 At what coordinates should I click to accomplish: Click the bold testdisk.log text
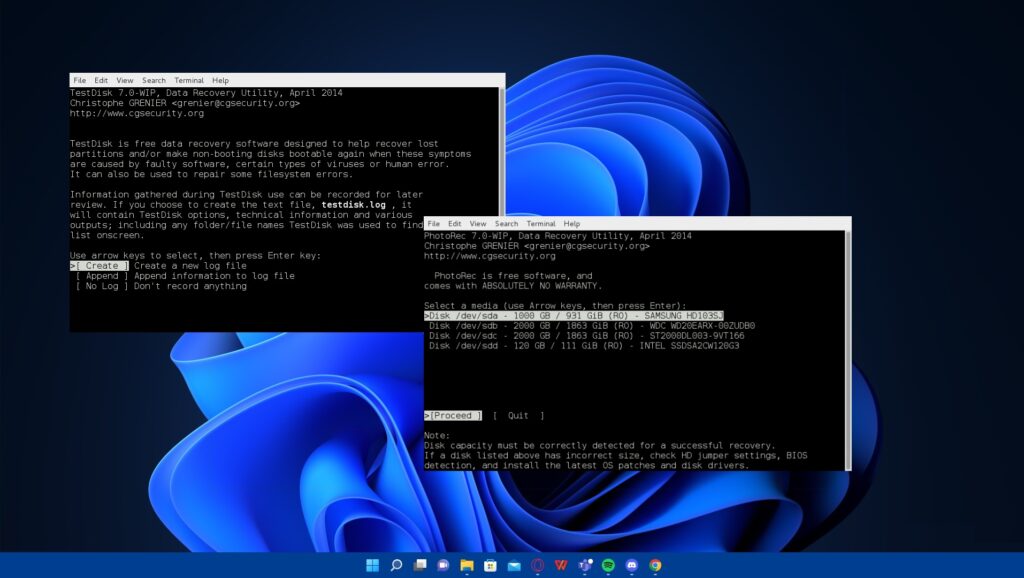(x=353, y=204)
